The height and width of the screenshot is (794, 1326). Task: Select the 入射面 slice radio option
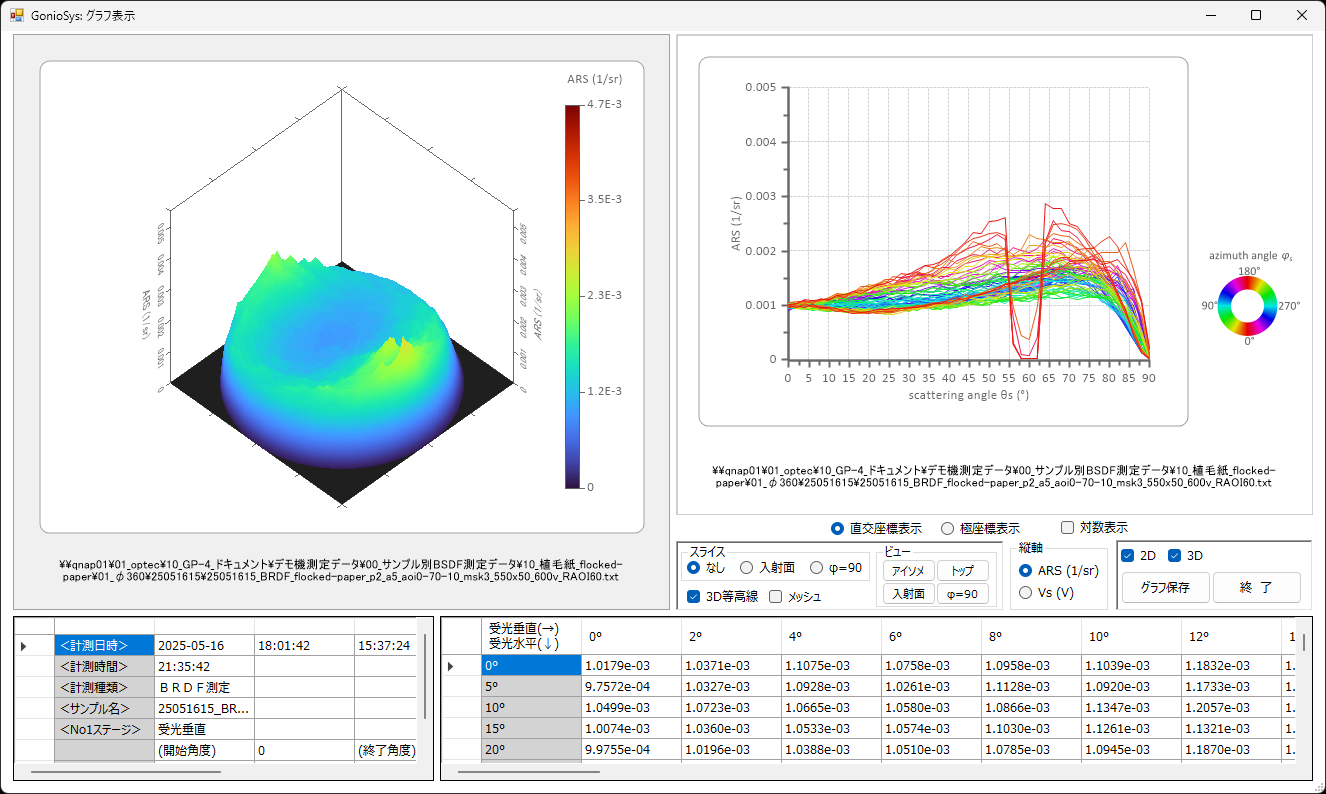point(747,568)
